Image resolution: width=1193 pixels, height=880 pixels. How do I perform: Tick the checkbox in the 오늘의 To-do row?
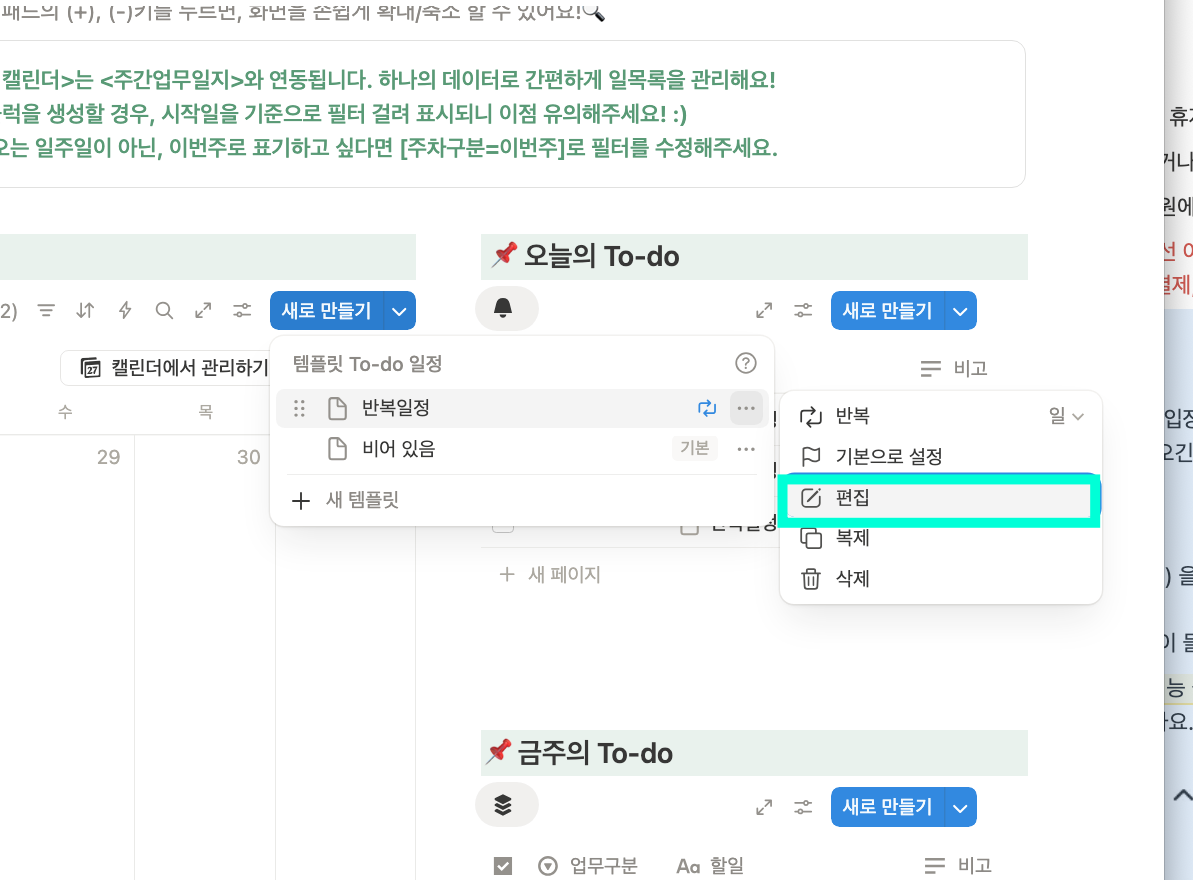[503, 525]
